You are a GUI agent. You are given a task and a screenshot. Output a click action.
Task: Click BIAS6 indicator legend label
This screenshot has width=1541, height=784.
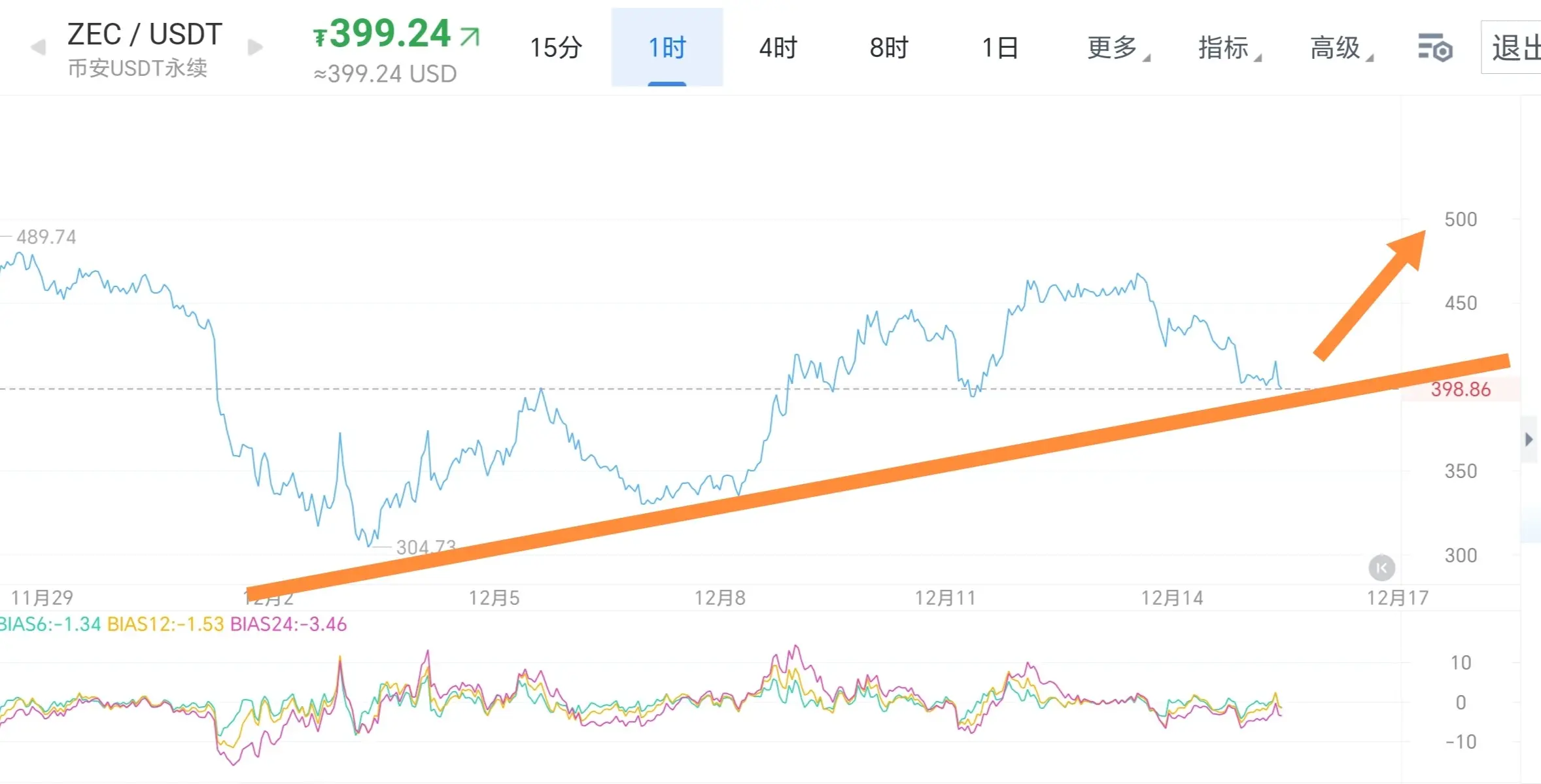(x=49, y=624)
